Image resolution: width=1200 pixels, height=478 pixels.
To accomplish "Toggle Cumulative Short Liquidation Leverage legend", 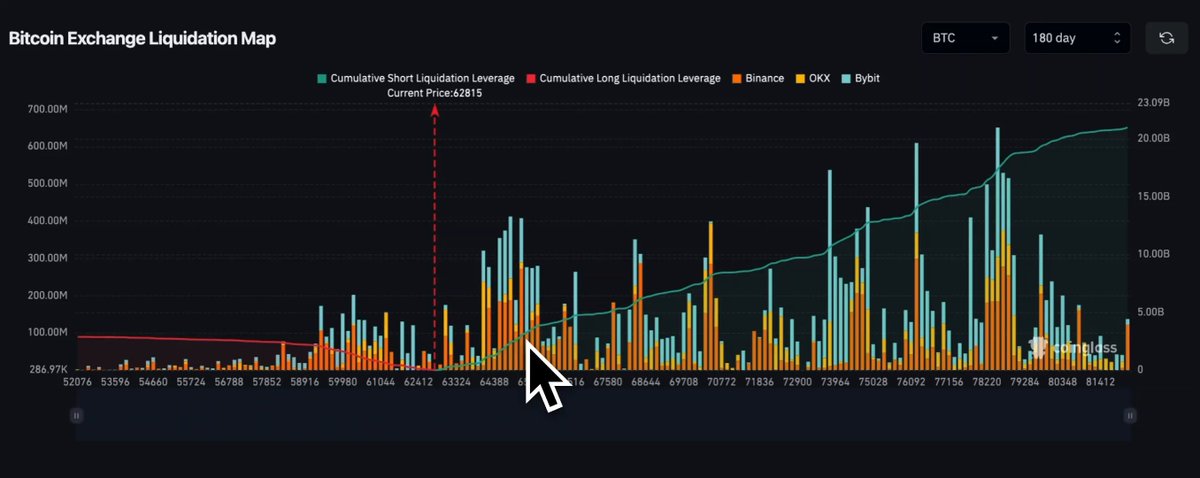I will click(416, 78).
